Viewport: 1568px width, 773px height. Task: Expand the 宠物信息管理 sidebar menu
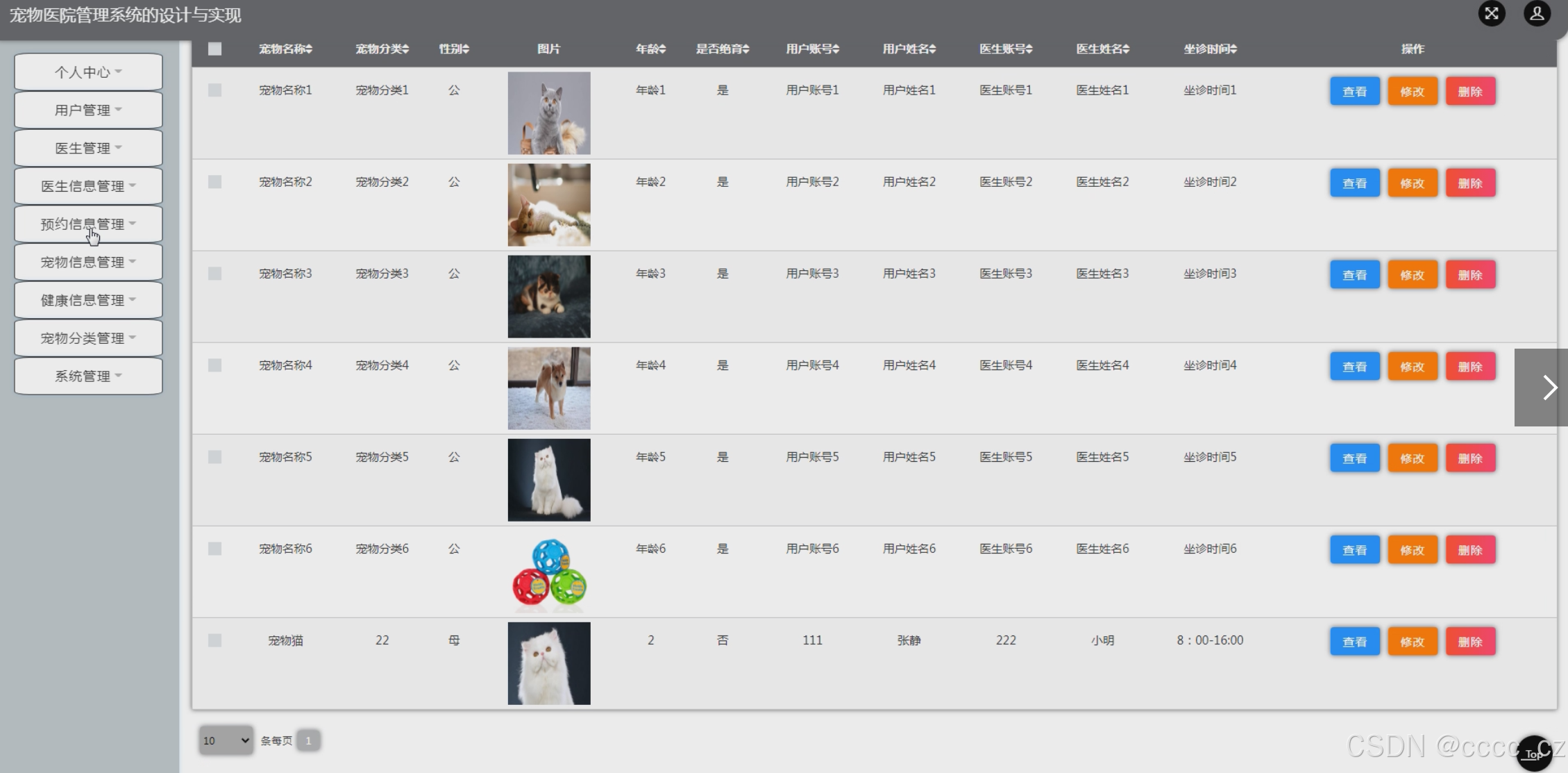tap(88, 262)
